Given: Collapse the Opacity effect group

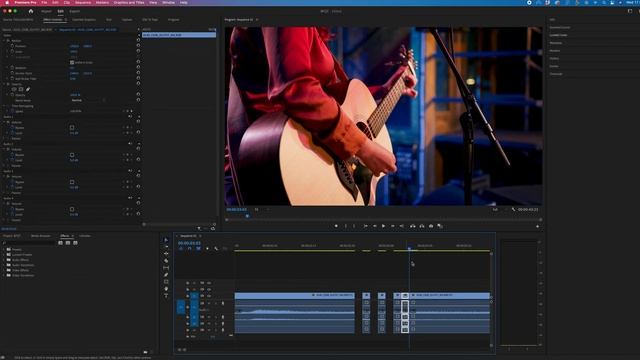Looking at the screenshot, I should coord(4,84).
